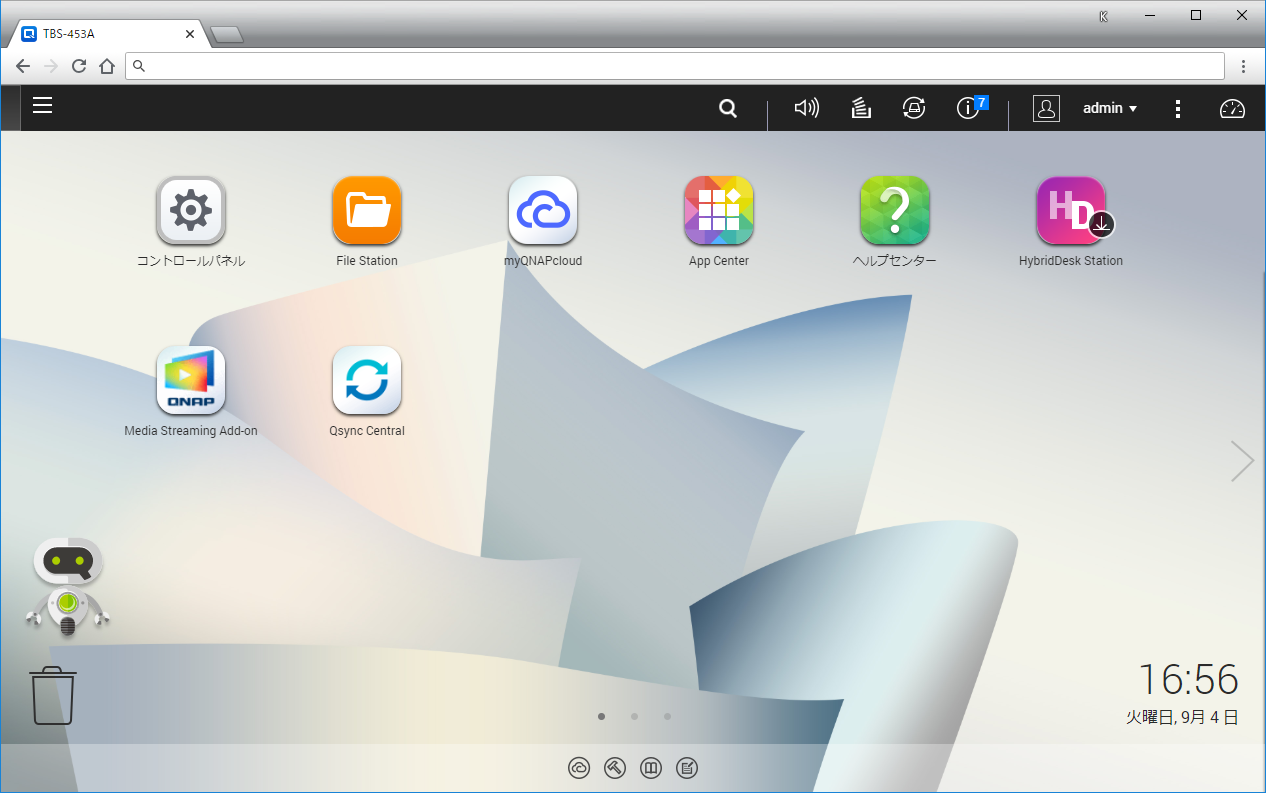Click the search magnifier icon
The height and width of the screenshot is (793, 1266).
coord(728,109)
